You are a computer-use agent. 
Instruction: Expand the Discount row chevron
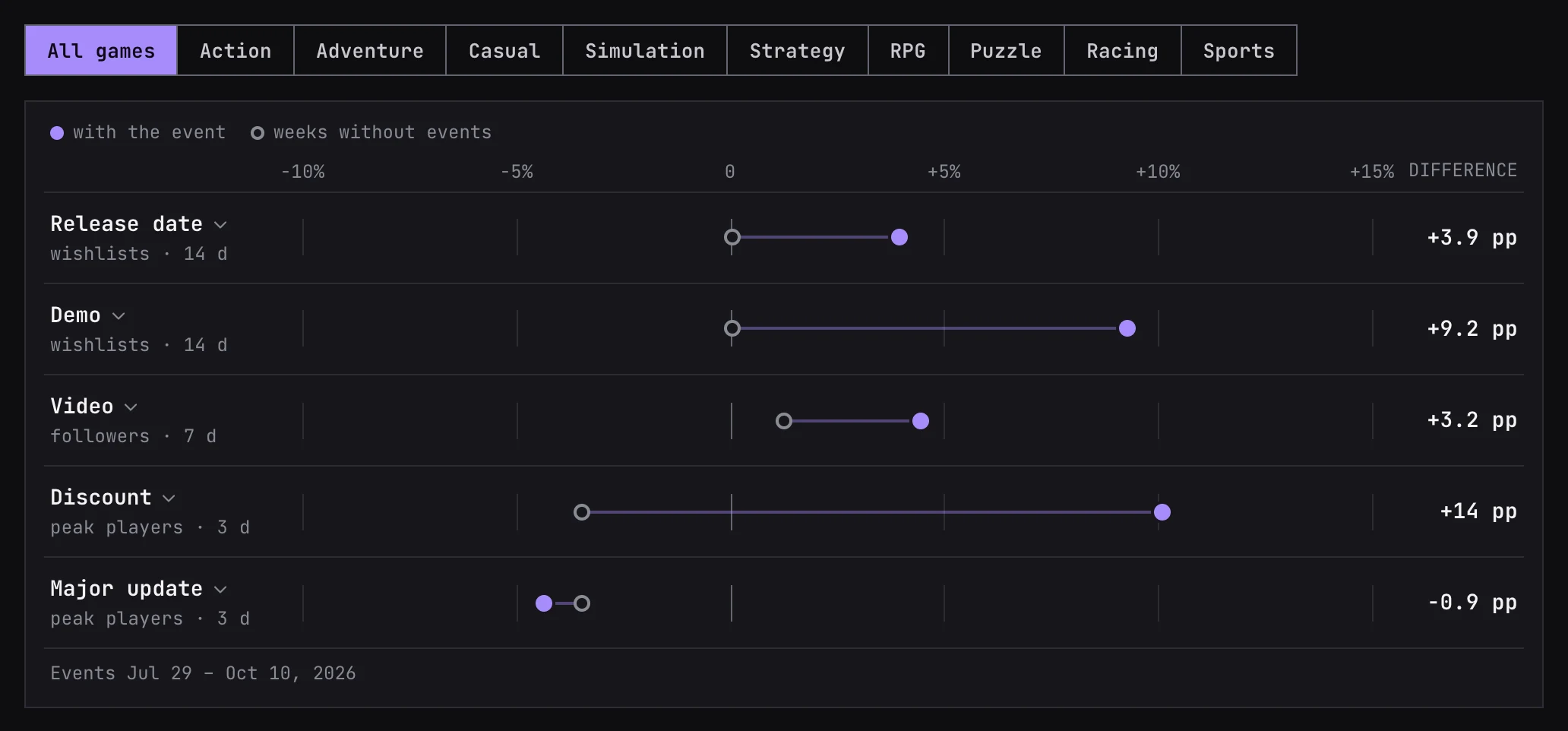169,498
